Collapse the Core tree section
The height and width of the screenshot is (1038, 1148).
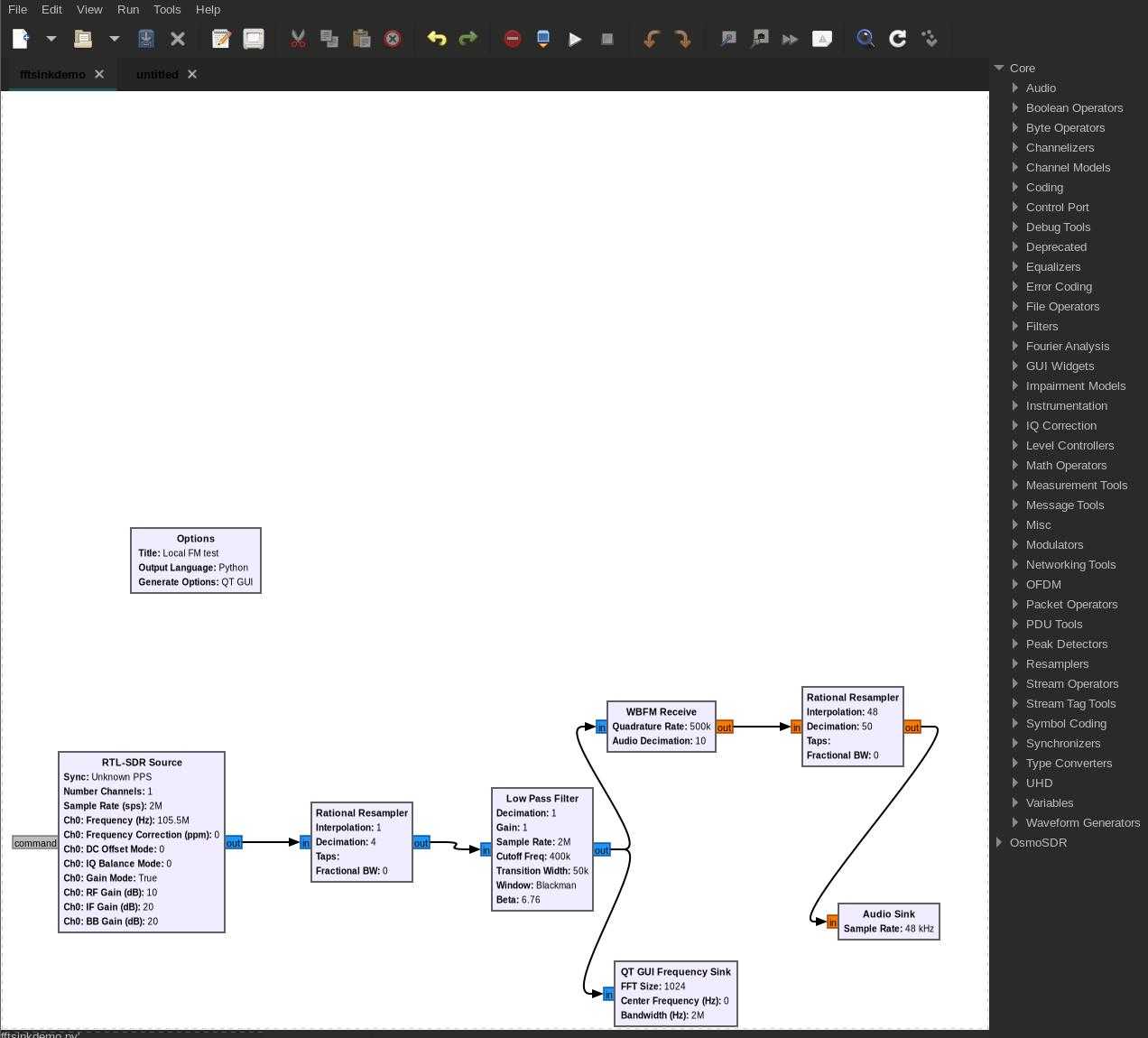coord(999,68)
